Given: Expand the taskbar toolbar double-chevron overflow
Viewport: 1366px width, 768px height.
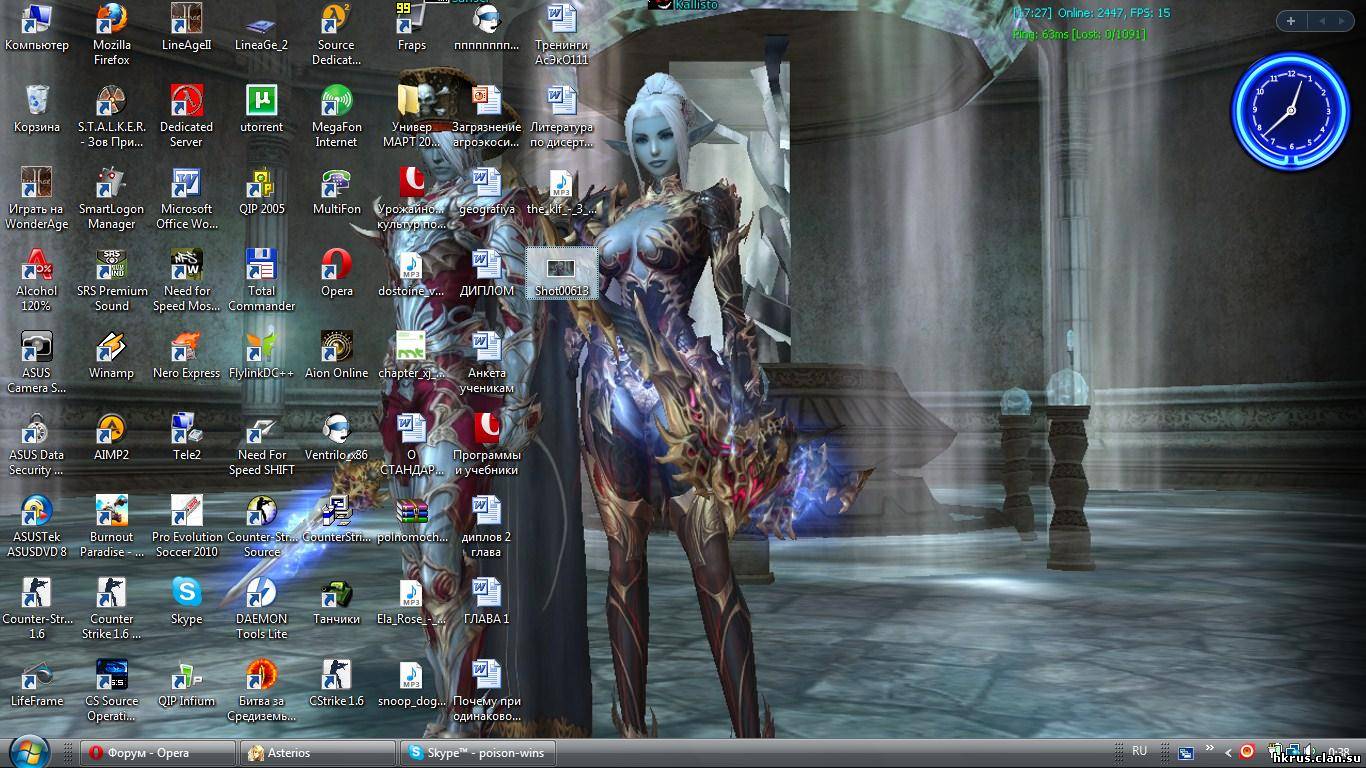Looking at the screenshot, I should 1210,749.
